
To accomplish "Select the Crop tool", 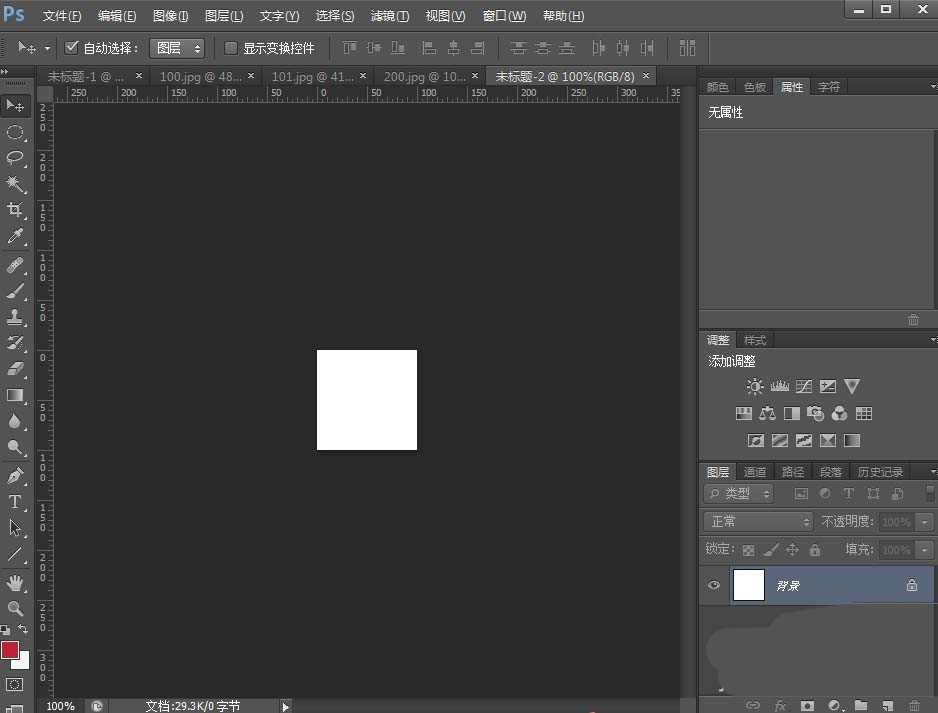I will [x=15, y=210].
